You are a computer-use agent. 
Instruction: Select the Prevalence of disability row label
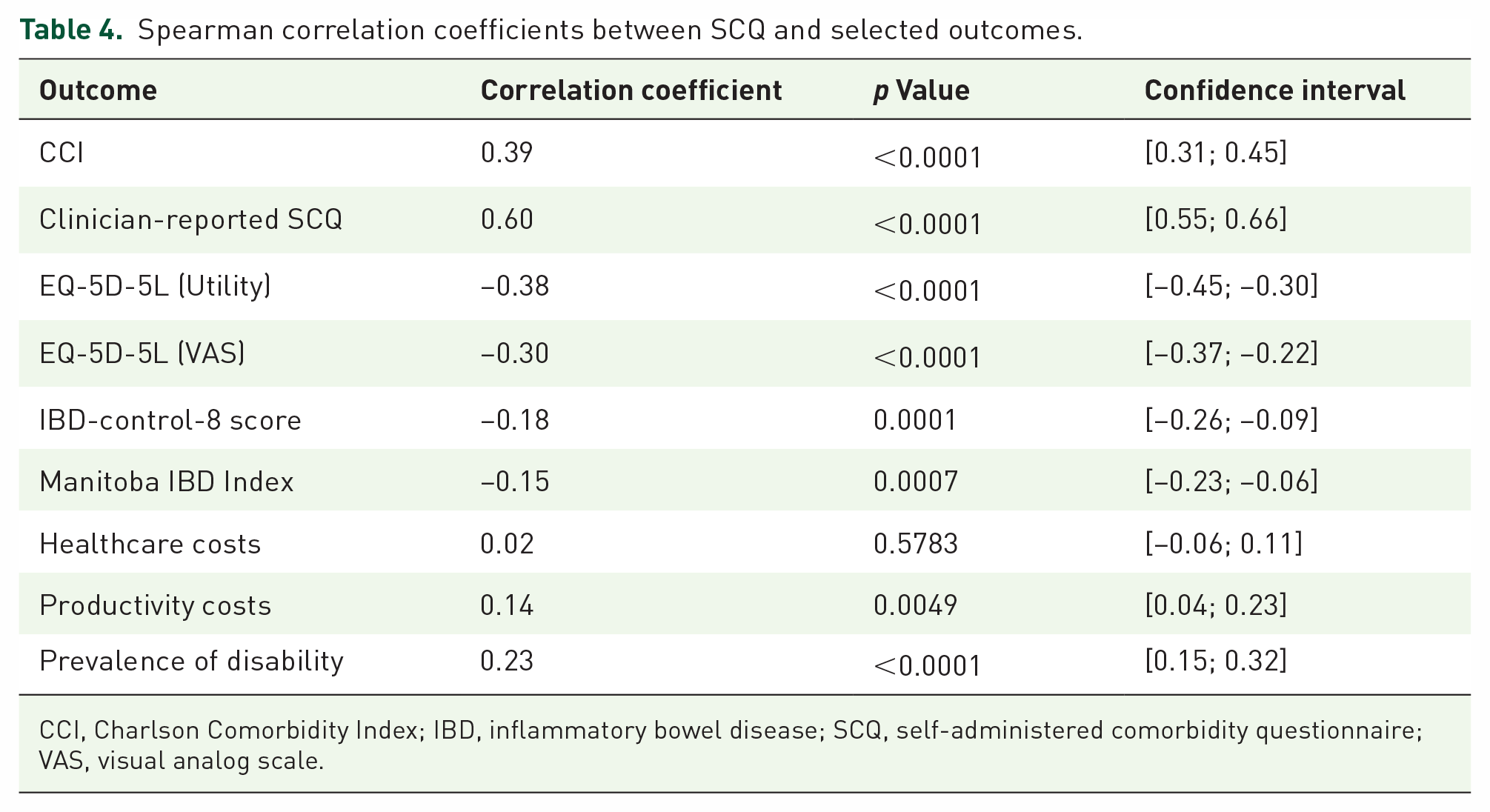(x=192, y=661)
